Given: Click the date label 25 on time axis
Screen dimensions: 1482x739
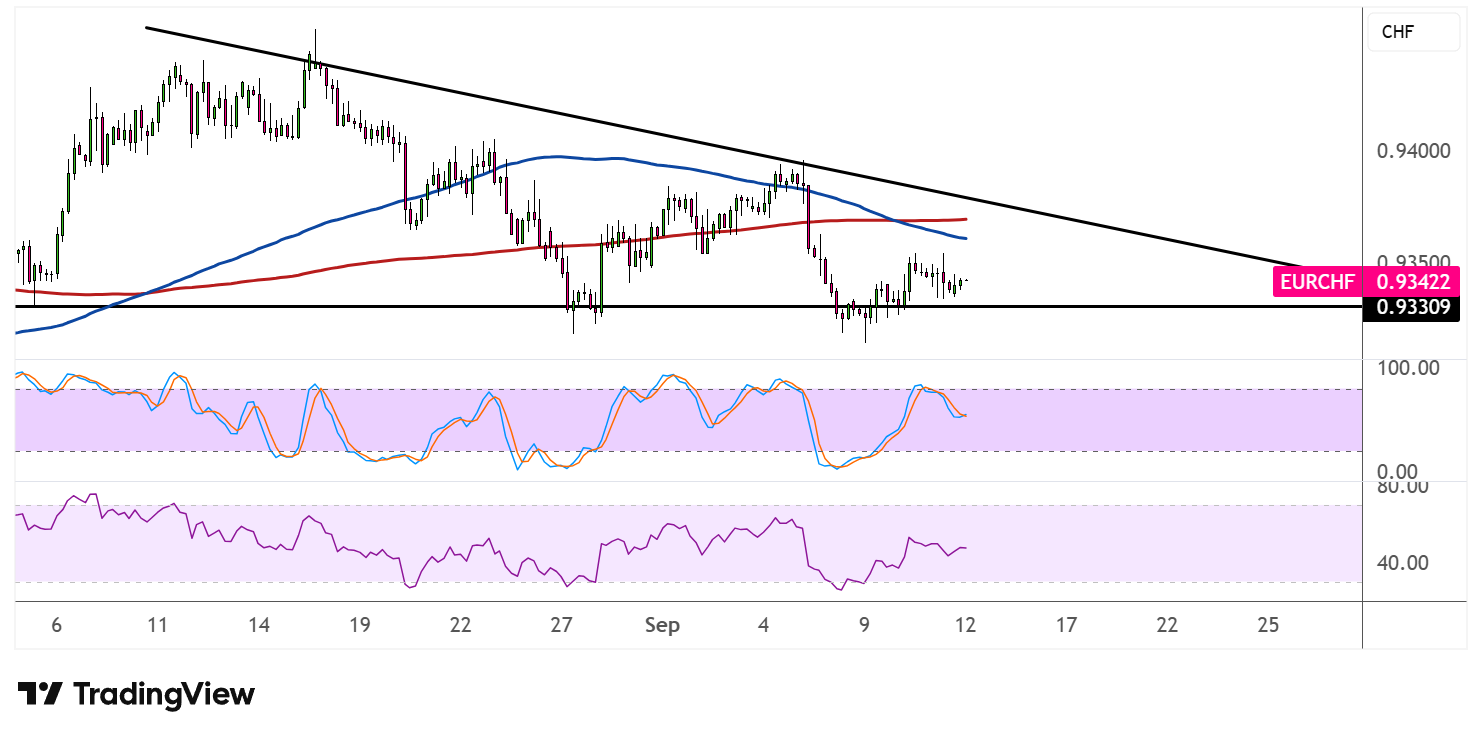Looking at the screenshot, I should [1268, 626].
